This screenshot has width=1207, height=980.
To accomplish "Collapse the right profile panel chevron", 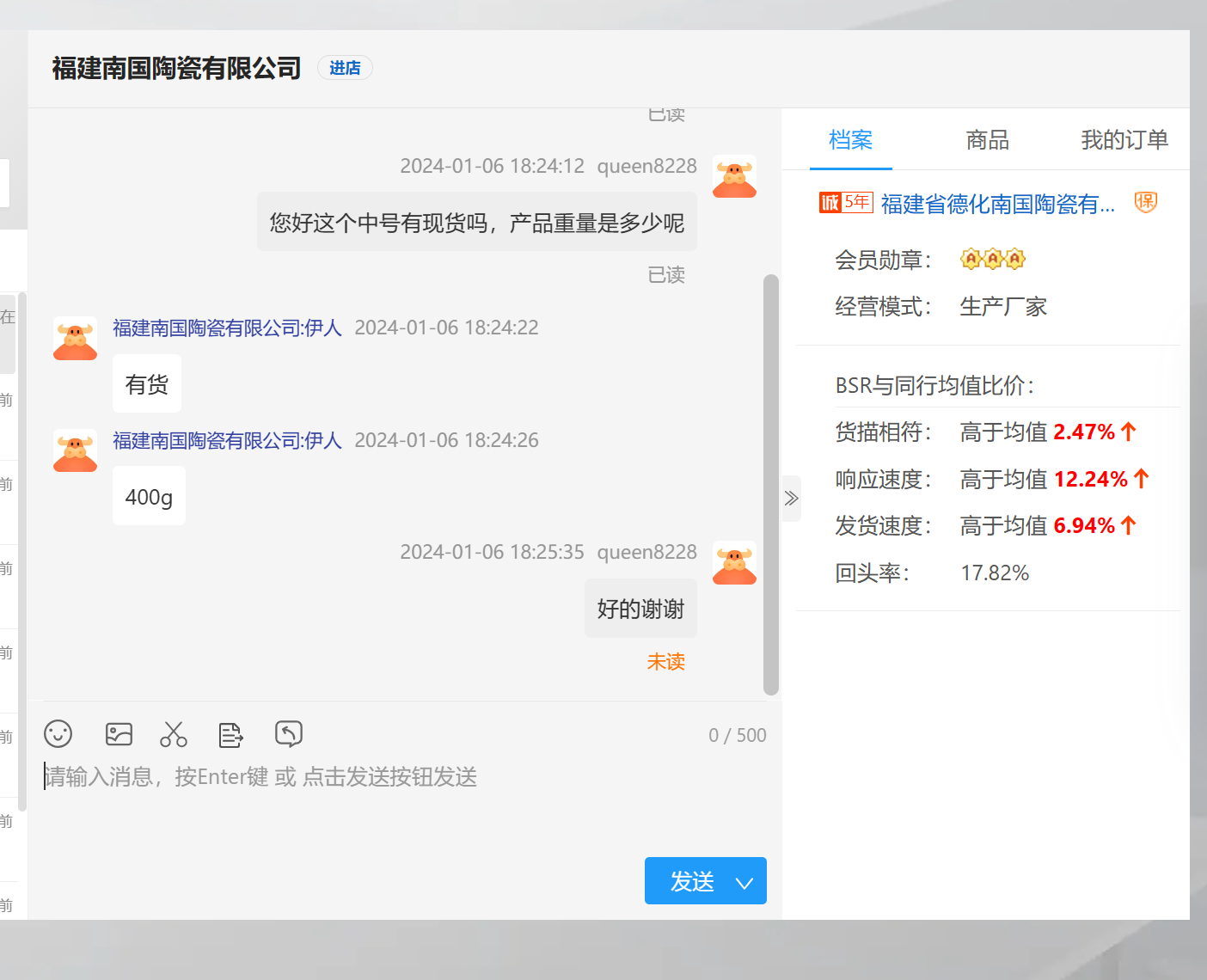I will point(792,499).
